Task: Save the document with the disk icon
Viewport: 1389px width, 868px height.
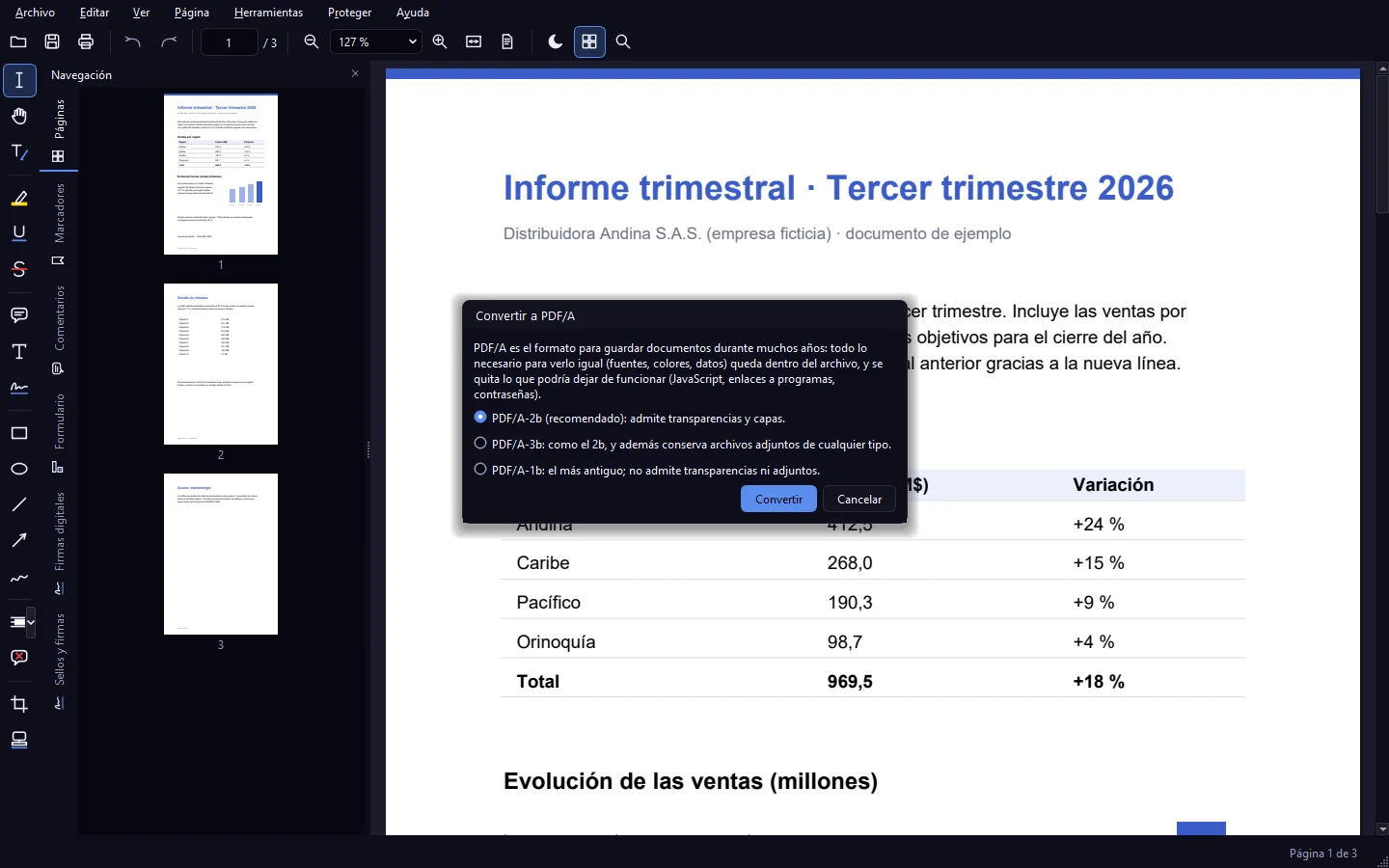Action: 52,41
